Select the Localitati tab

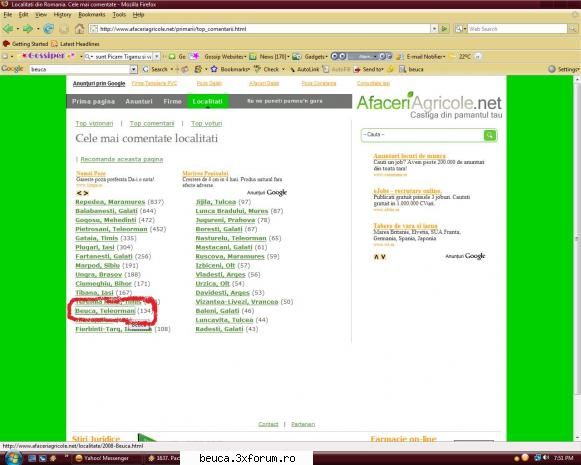point(208,101)
